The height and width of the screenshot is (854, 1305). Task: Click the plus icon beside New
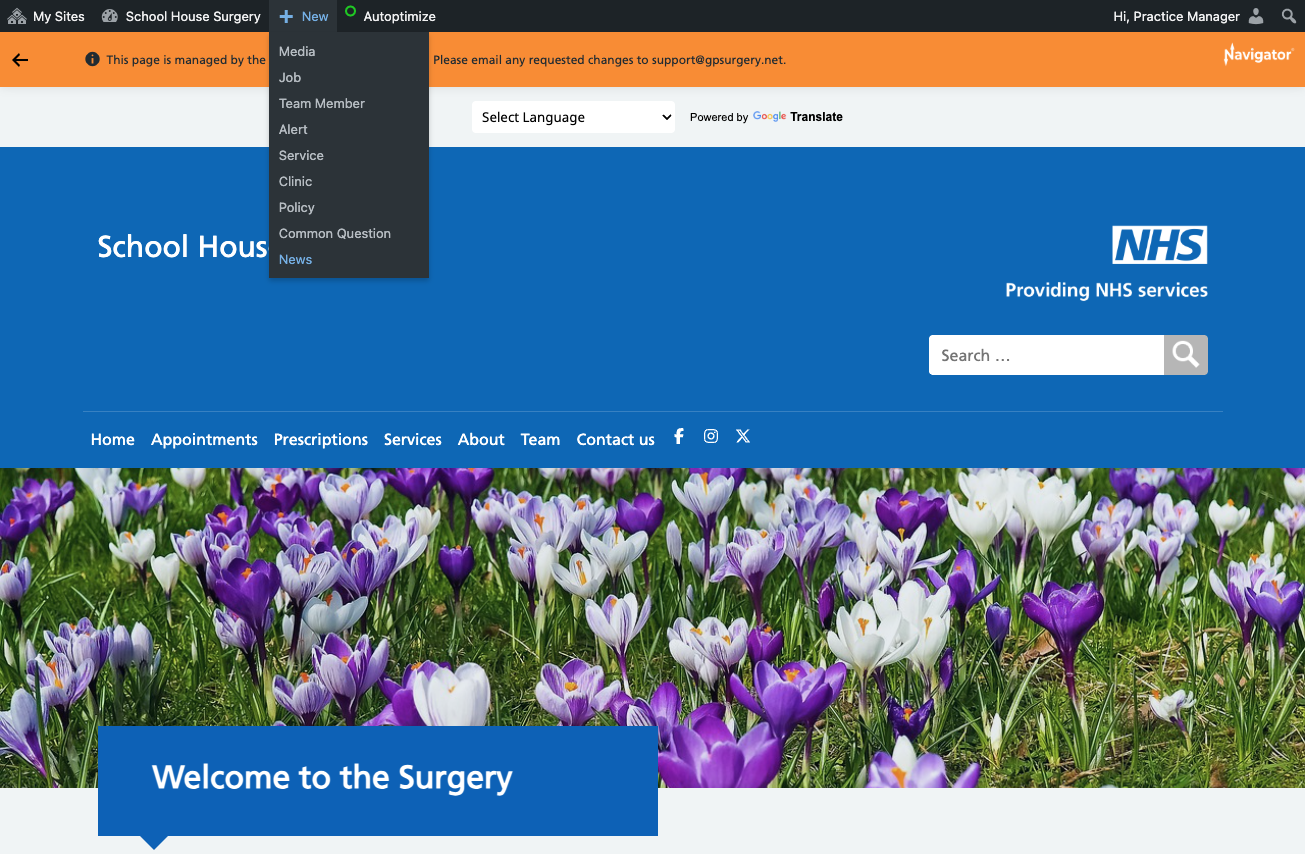(x=286, y=16)
